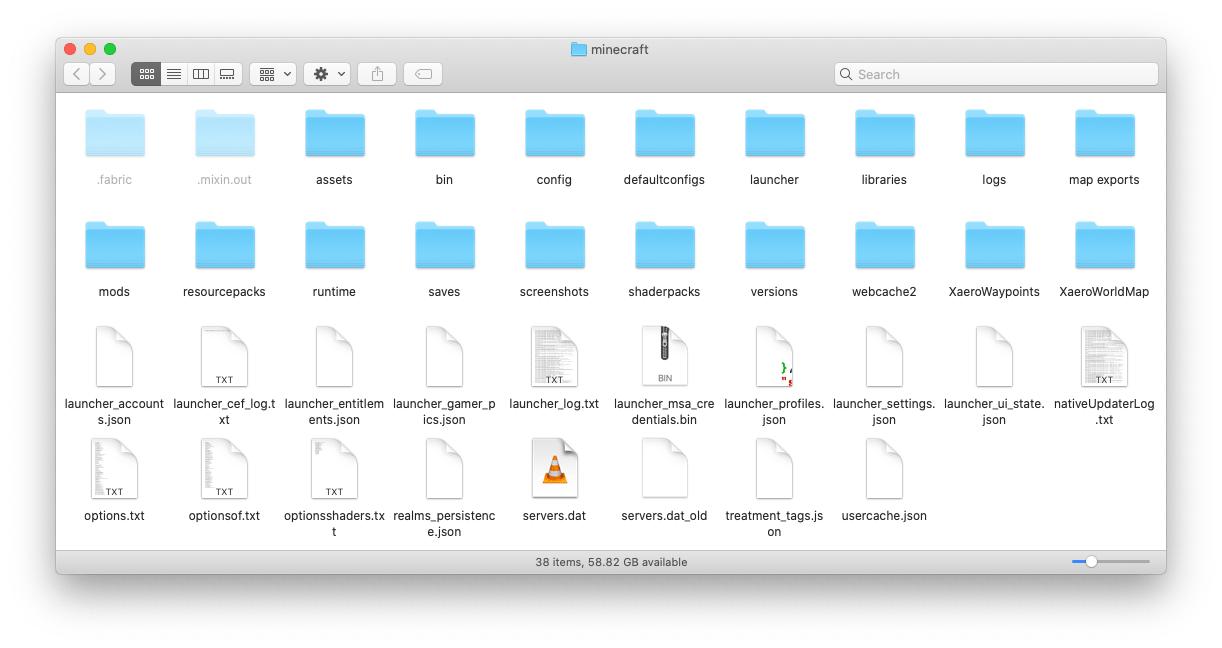This screenshot has width=1222, height=648.
Task: Click the tag button
Action: point(422,73)
